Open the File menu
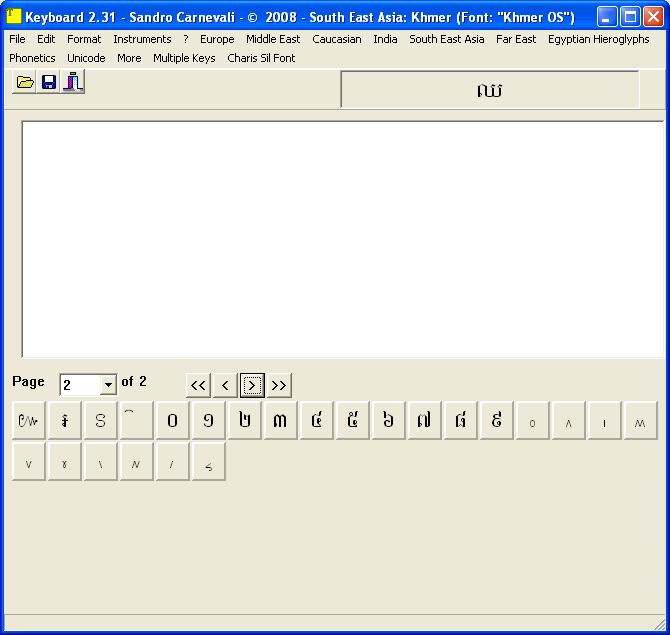670x635 pixels. 17,39
